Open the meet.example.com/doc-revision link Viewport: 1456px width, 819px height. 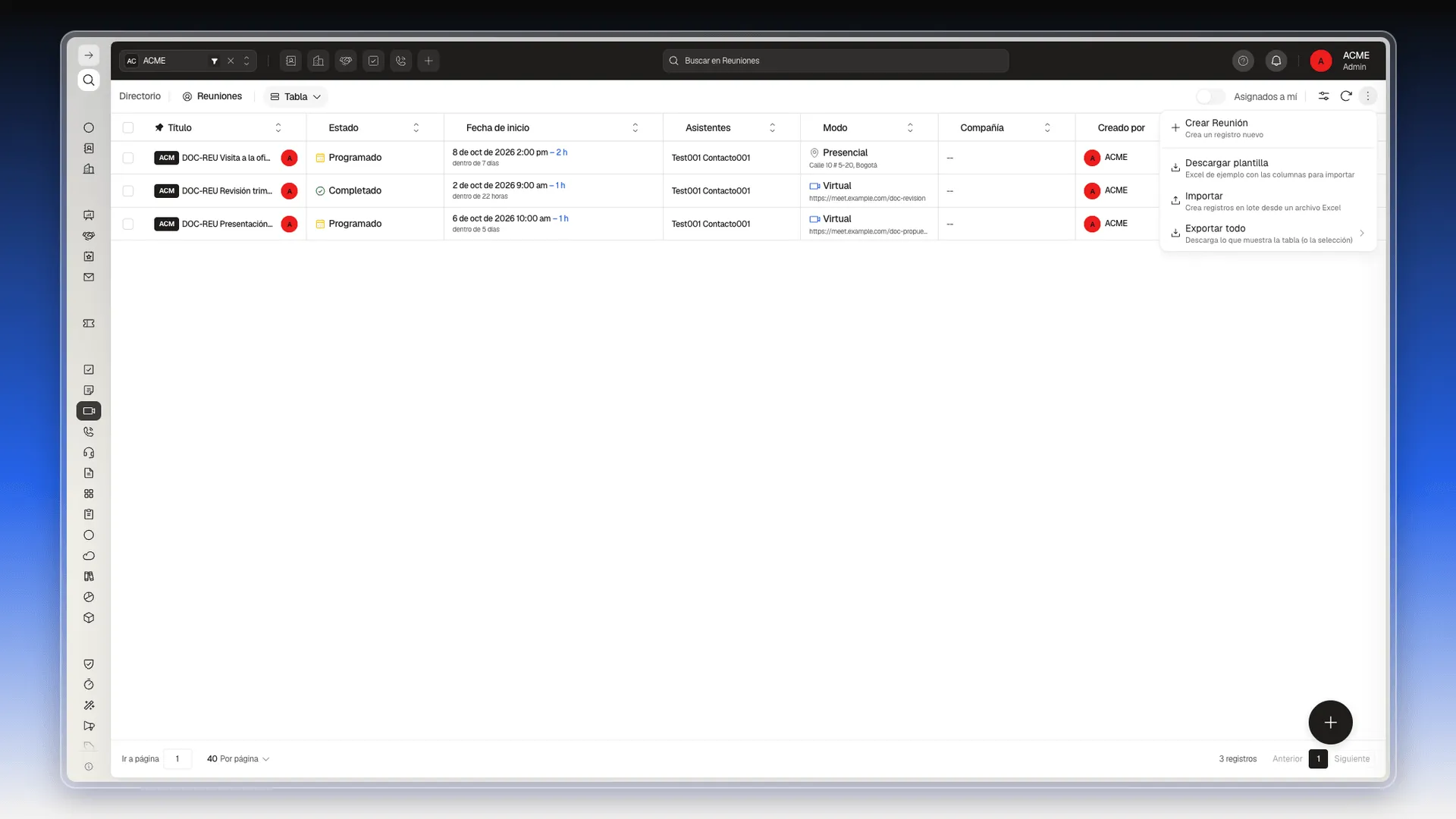867,199
